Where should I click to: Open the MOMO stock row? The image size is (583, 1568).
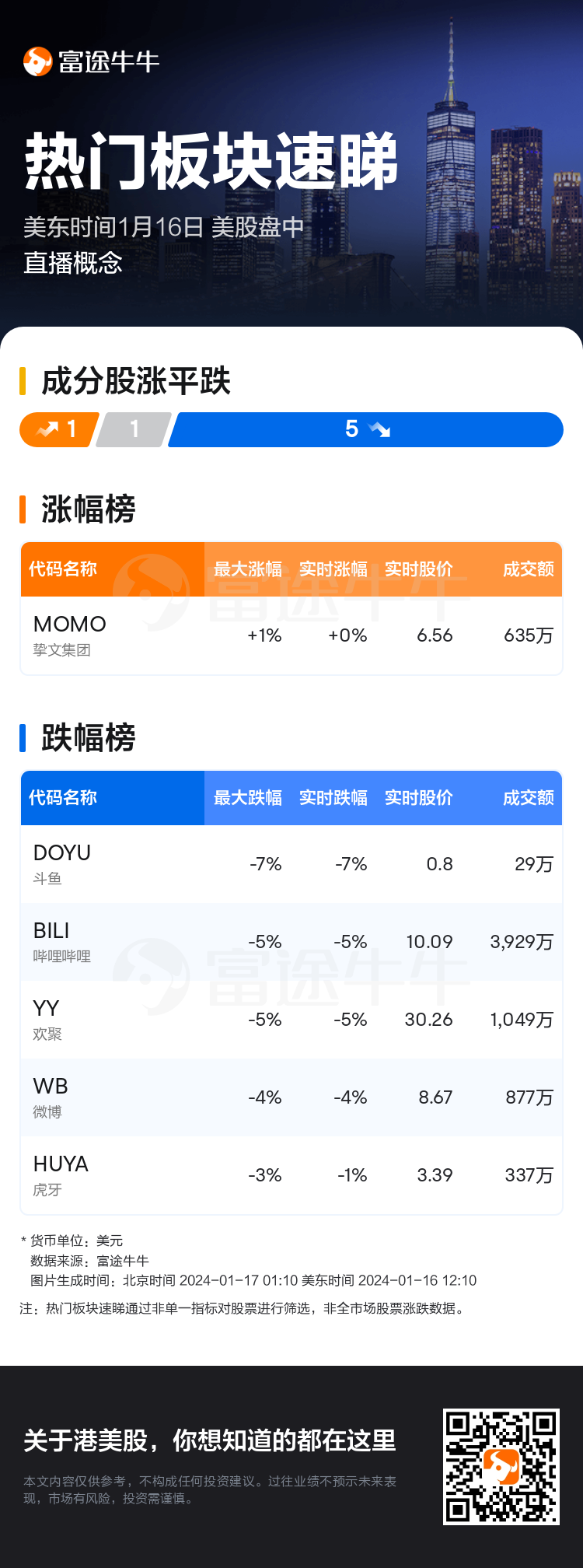[291, 635]
